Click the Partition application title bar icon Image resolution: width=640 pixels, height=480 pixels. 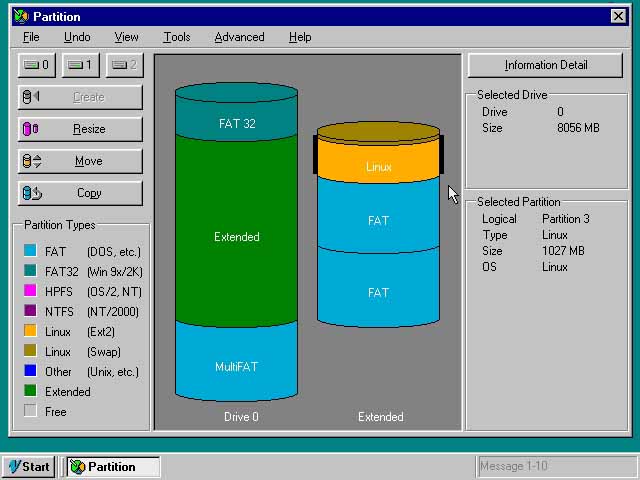(x=21, y=16)
